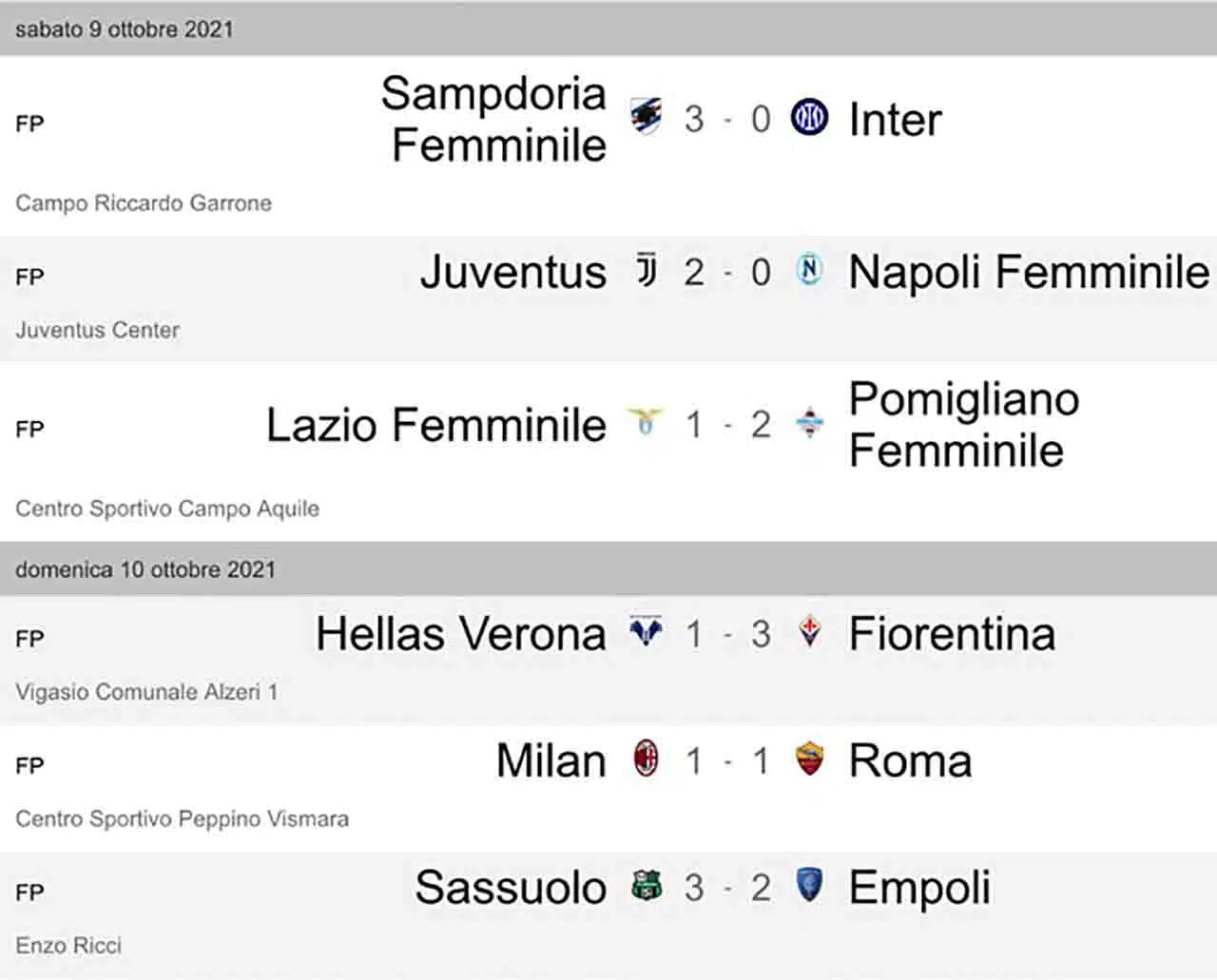
Task: Click the Sampdoria club crest icon
Action: tap(647, 117)
